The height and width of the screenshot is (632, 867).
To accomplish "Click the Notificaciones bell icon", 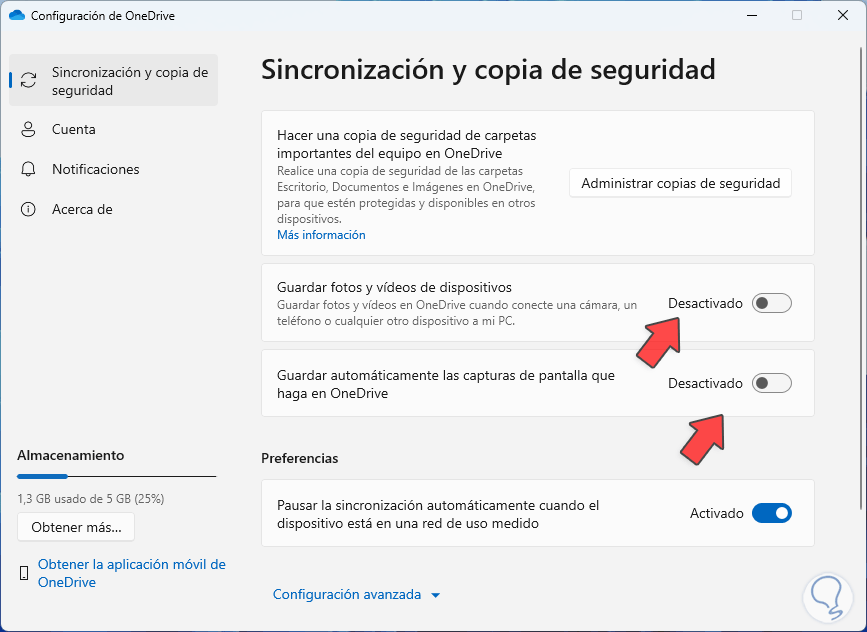I will 28,169.
